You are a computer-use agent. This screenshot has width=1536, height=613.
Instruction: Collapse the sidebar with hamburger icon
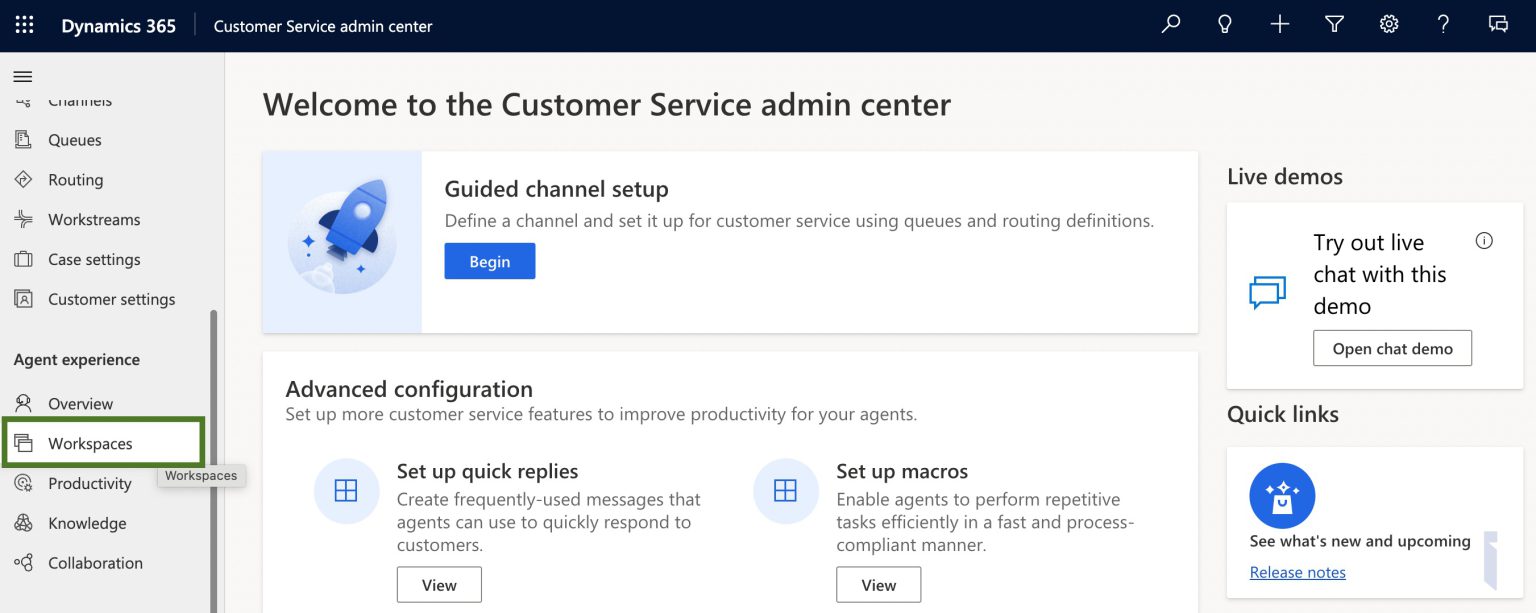22,76
